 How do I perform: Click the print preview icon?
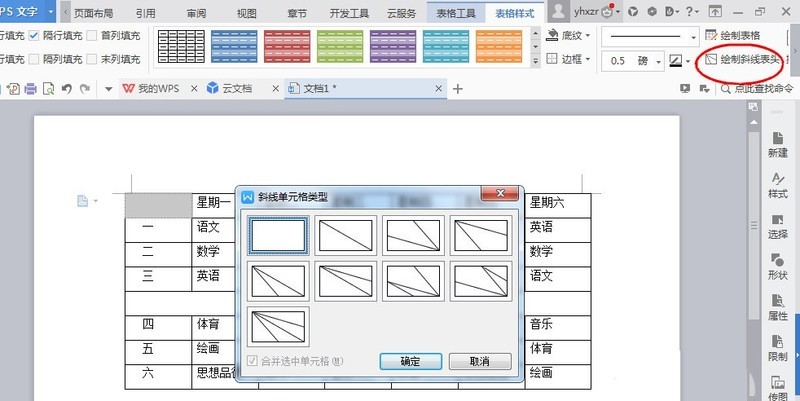point(48,89)
